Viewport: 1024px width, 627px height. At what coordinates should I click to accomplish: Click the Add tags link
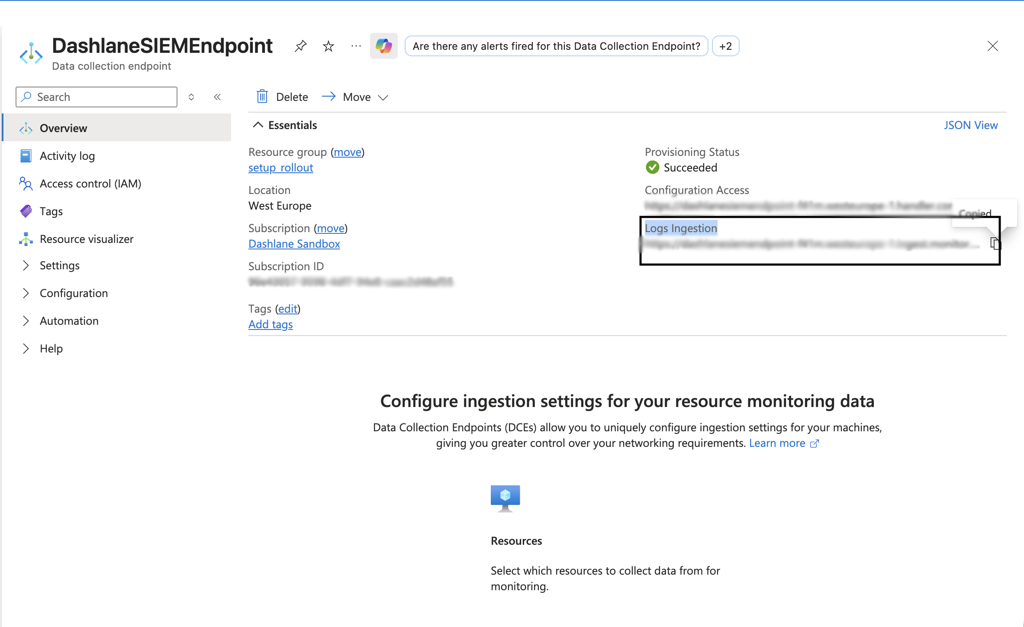pyautogui.click(x=270, y=325)
